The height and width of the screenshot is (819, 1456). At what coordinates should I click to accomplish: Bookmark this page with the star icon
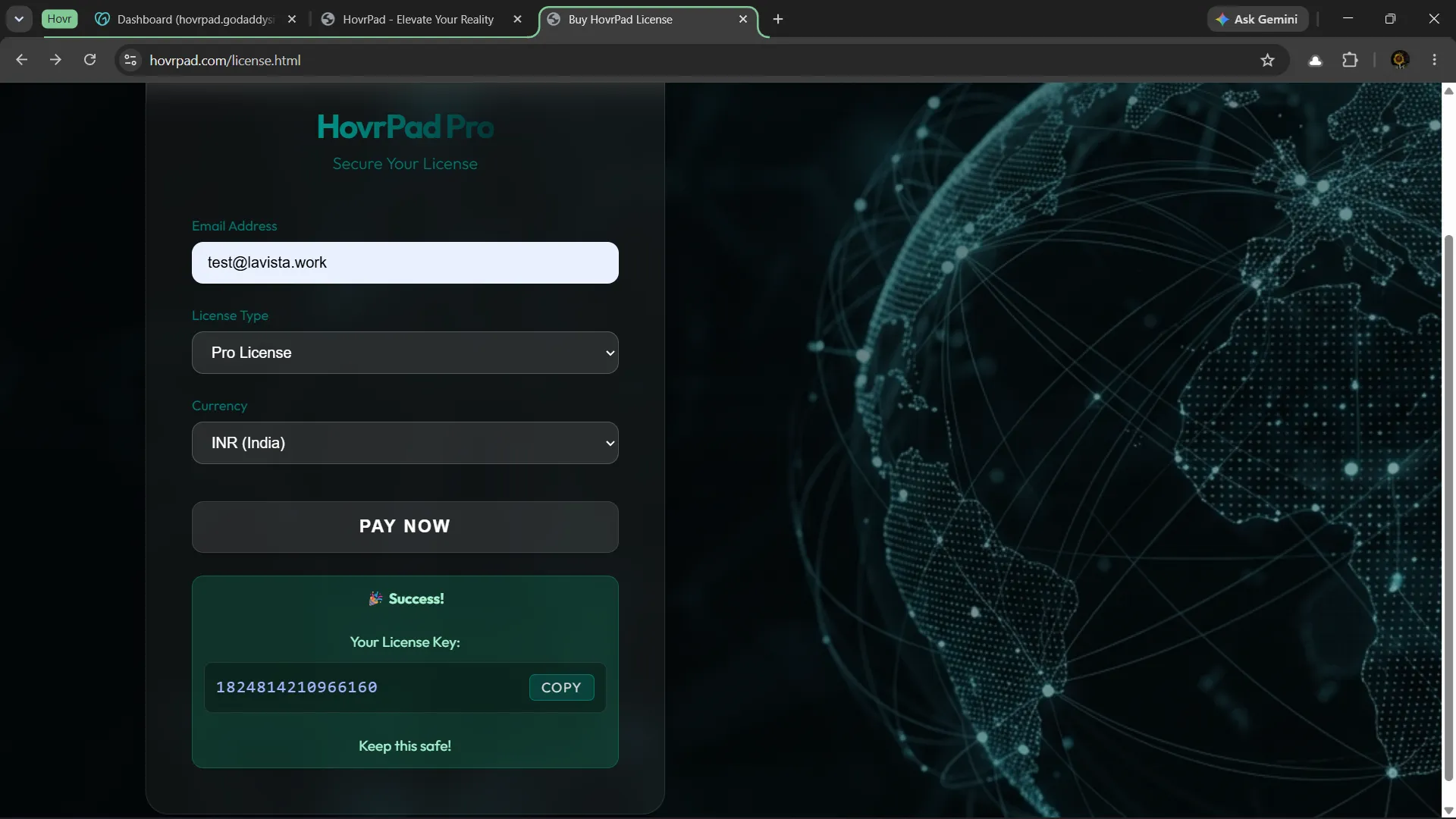point(1267,60)
